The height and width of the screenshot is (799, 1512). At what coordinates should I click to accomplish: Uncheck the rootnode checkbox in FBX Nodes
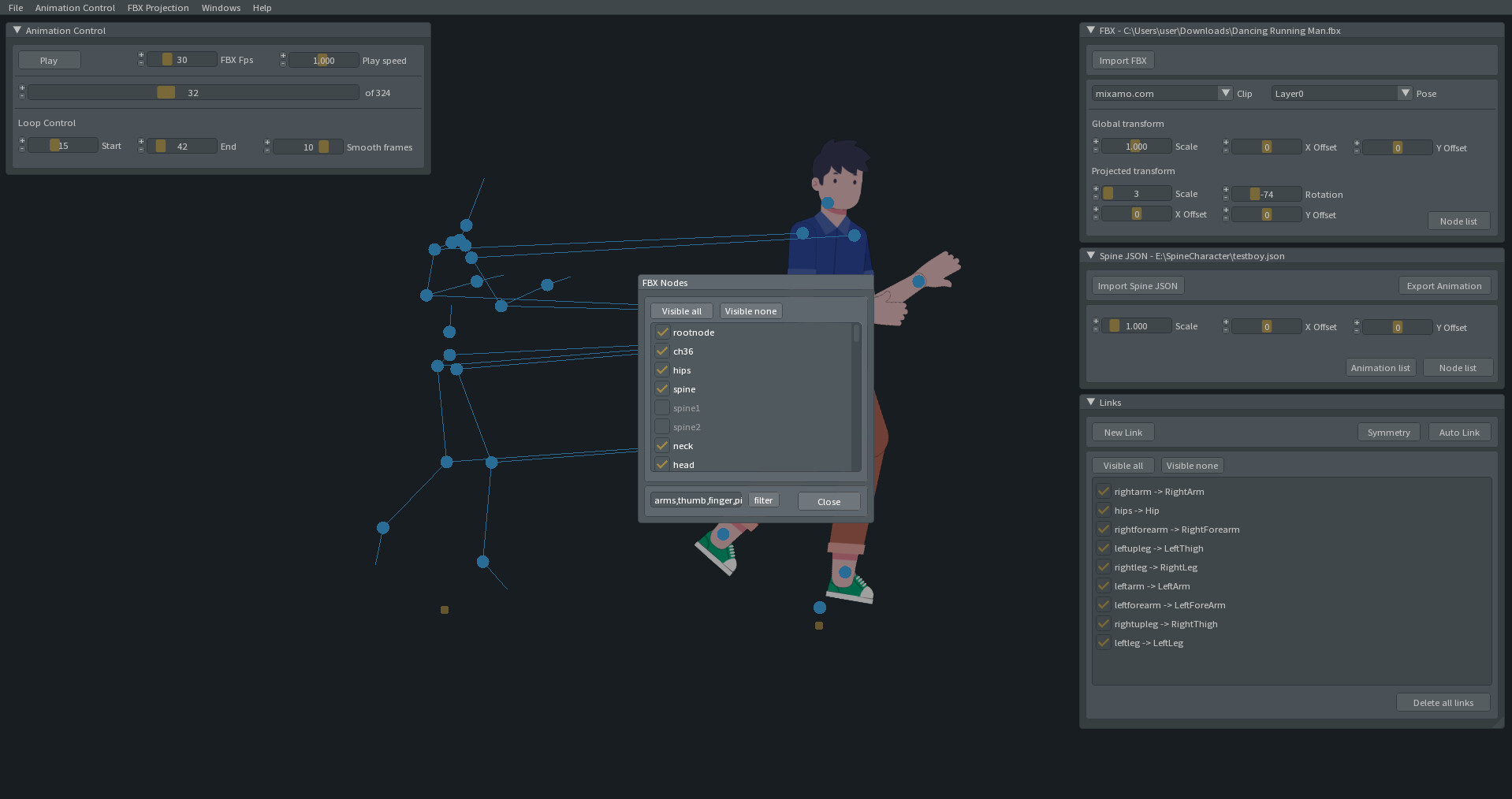click(x=662, y=332)
